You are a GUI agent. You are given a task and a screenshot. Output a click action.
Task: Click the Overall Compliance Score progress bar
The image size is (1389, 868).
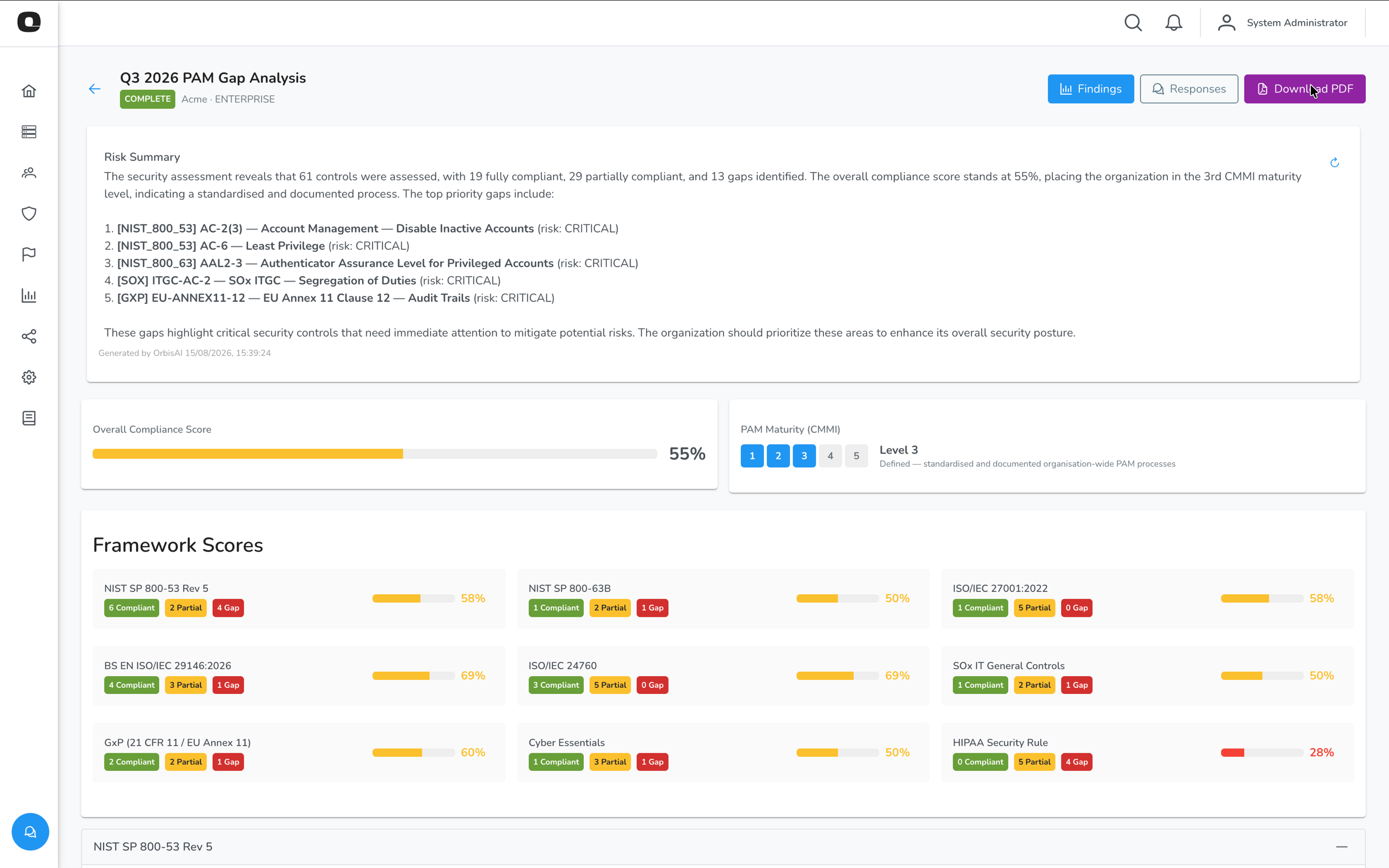click(375, 454)
